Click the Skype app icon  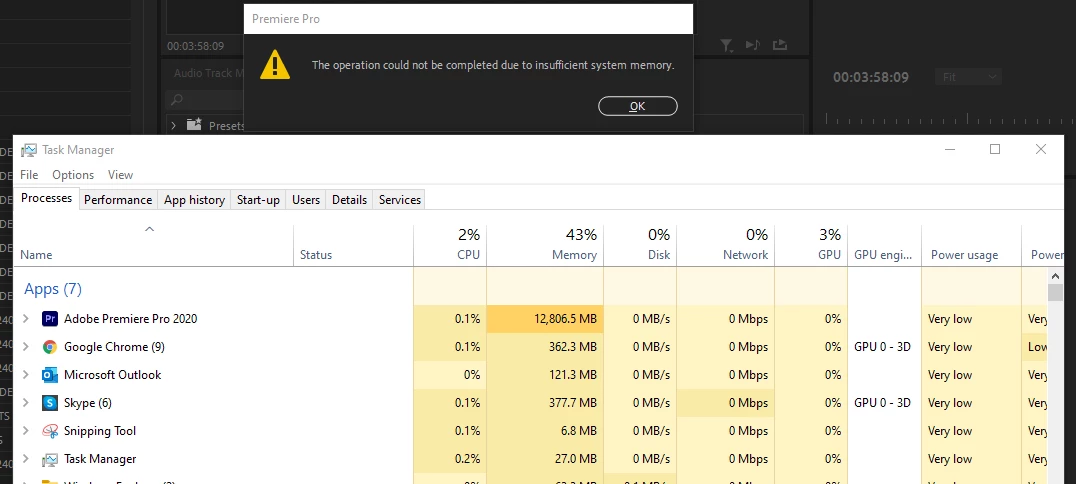[x=50, y=403]
